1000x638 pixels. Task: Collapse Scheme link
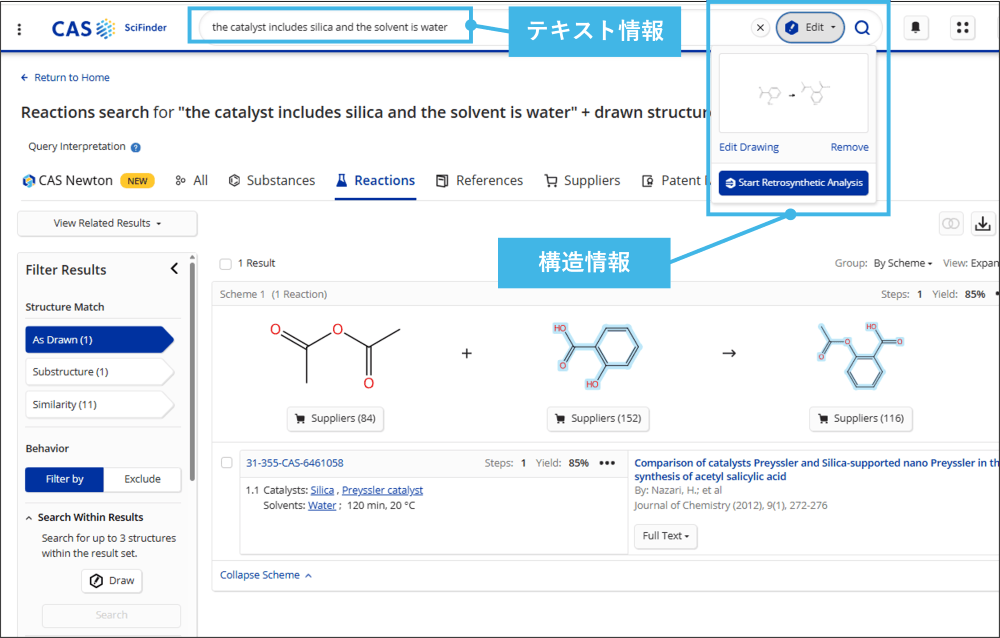265,575
